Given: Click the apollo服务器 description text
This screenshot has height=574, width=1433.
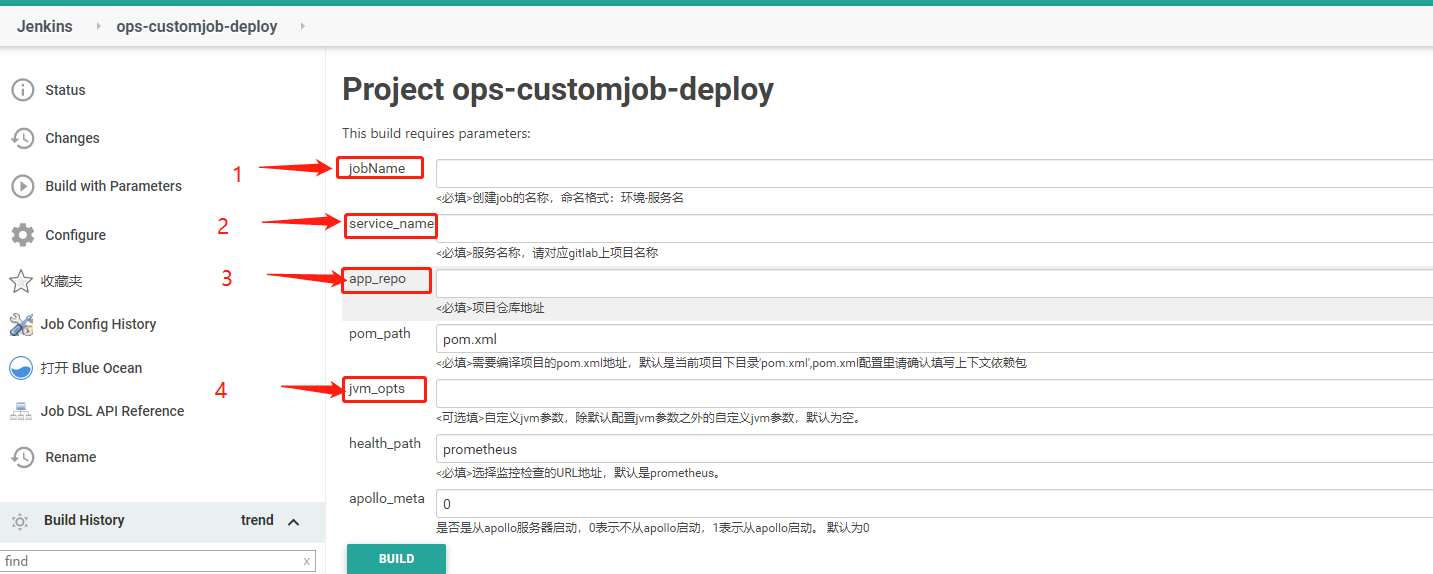Looking at the screenshot, I should click(x=652, y=528).
